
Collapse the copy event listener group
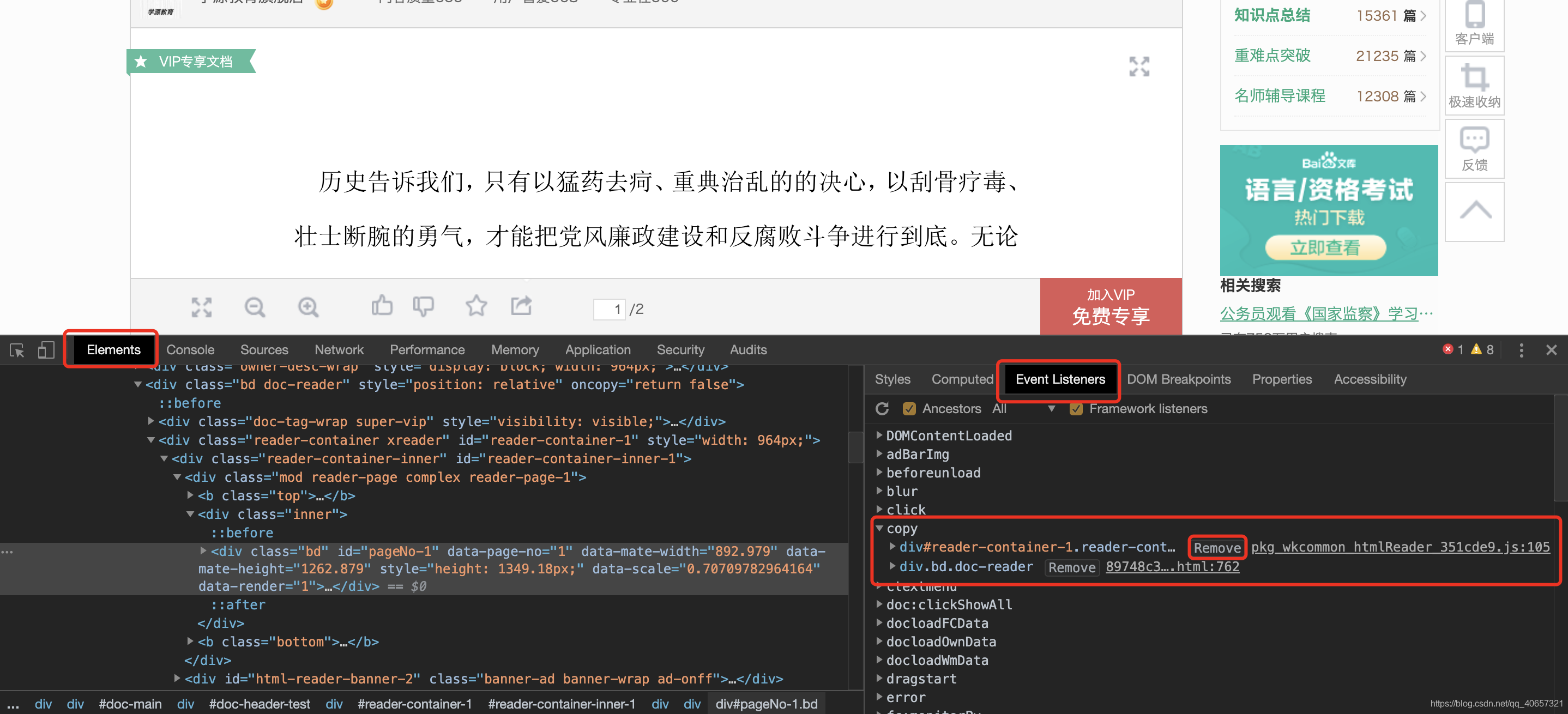click(879, 528)
